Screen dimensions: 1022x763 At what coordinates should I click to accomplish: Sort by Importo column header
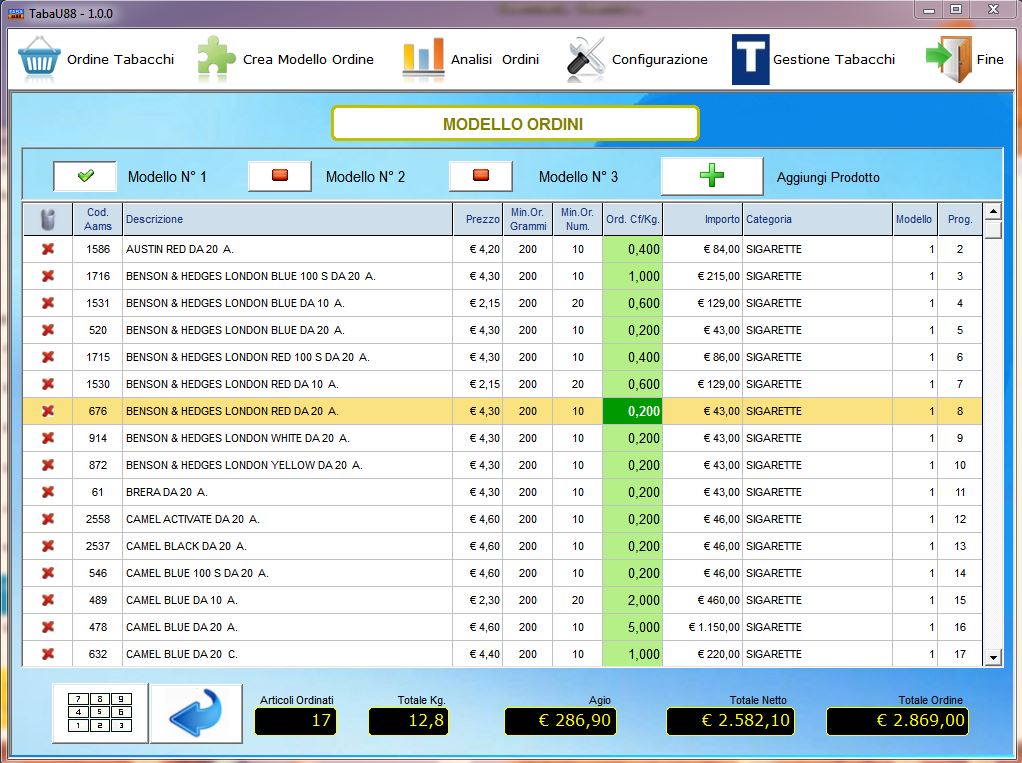[703, 219]
